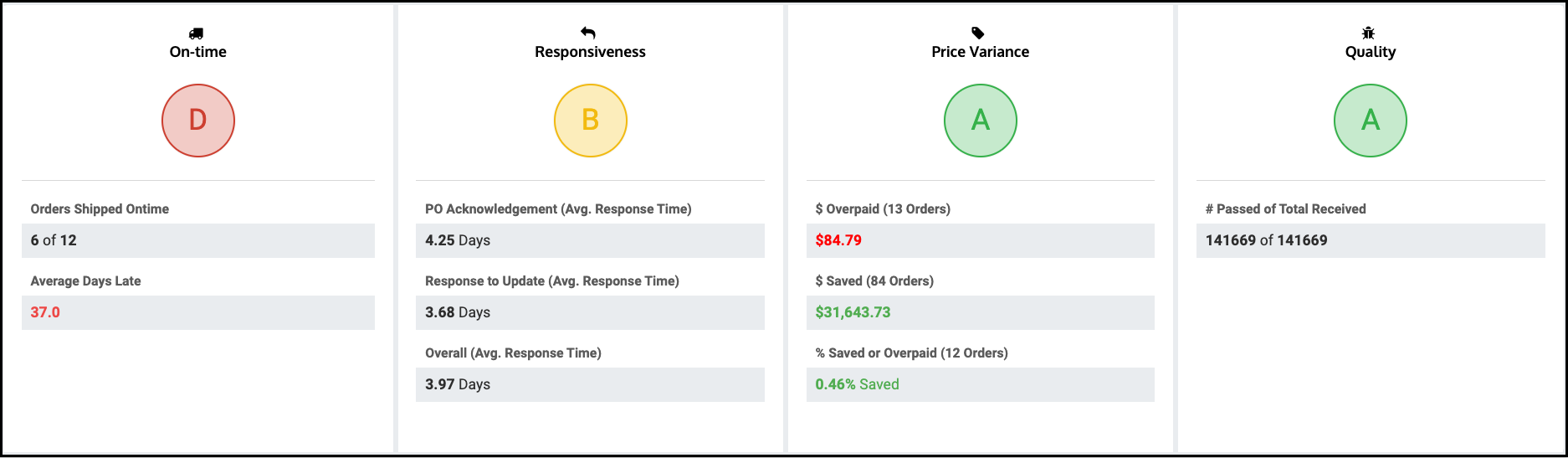Click the Responsiveness reply arrow icon
The image size is (1568, 458).
[x=588, y=33]
